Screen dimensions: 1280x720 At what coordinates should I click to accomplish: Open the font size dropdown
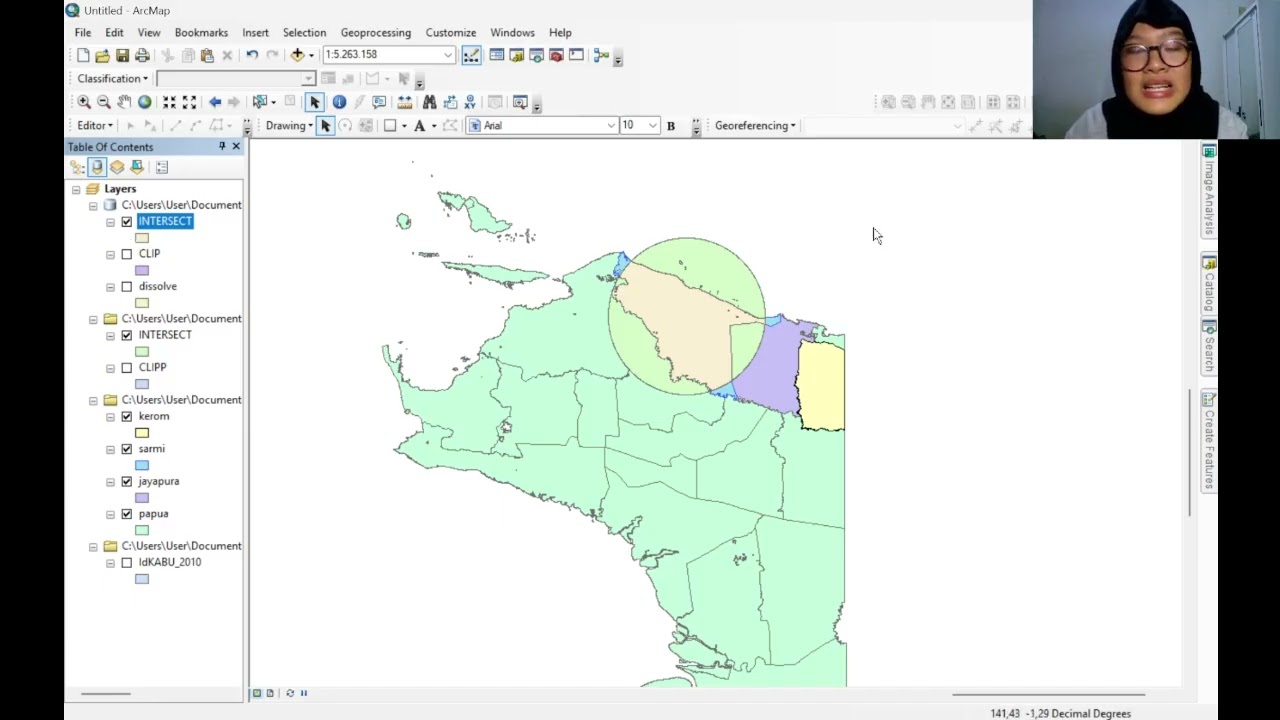(652, 126)
